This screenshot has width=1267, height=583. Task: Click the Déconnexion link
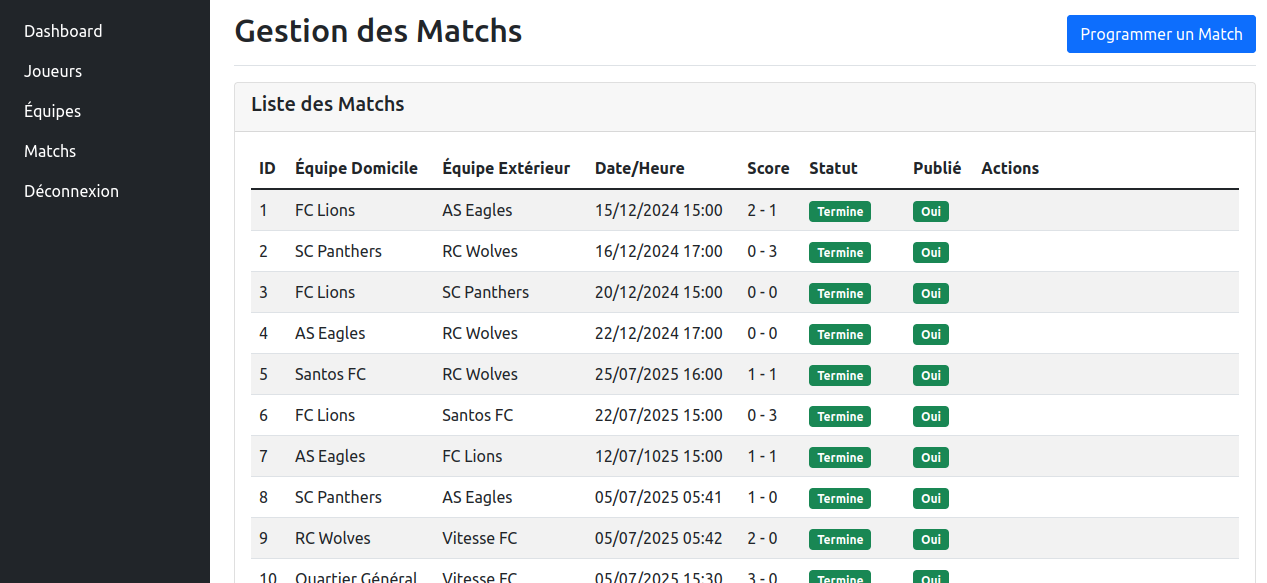click(x=71, y=191)
